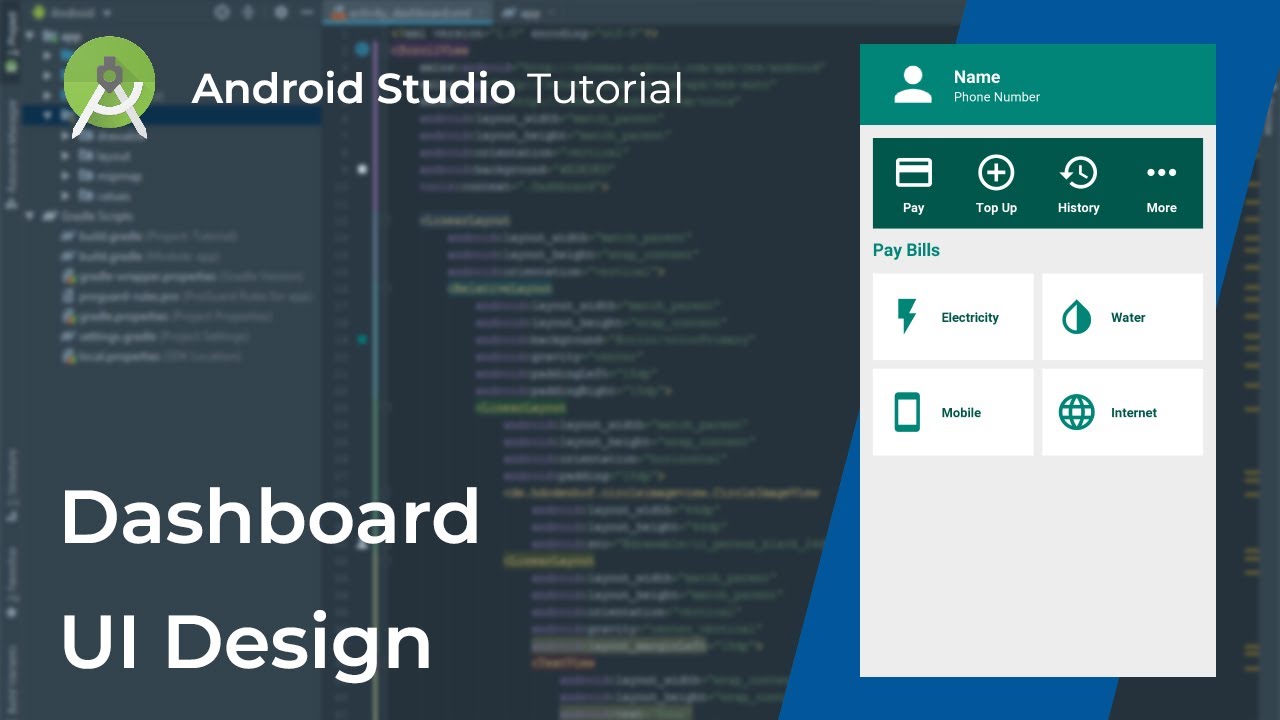
Task: Click the Android Studio Tutorial heading
Action: 437,88
